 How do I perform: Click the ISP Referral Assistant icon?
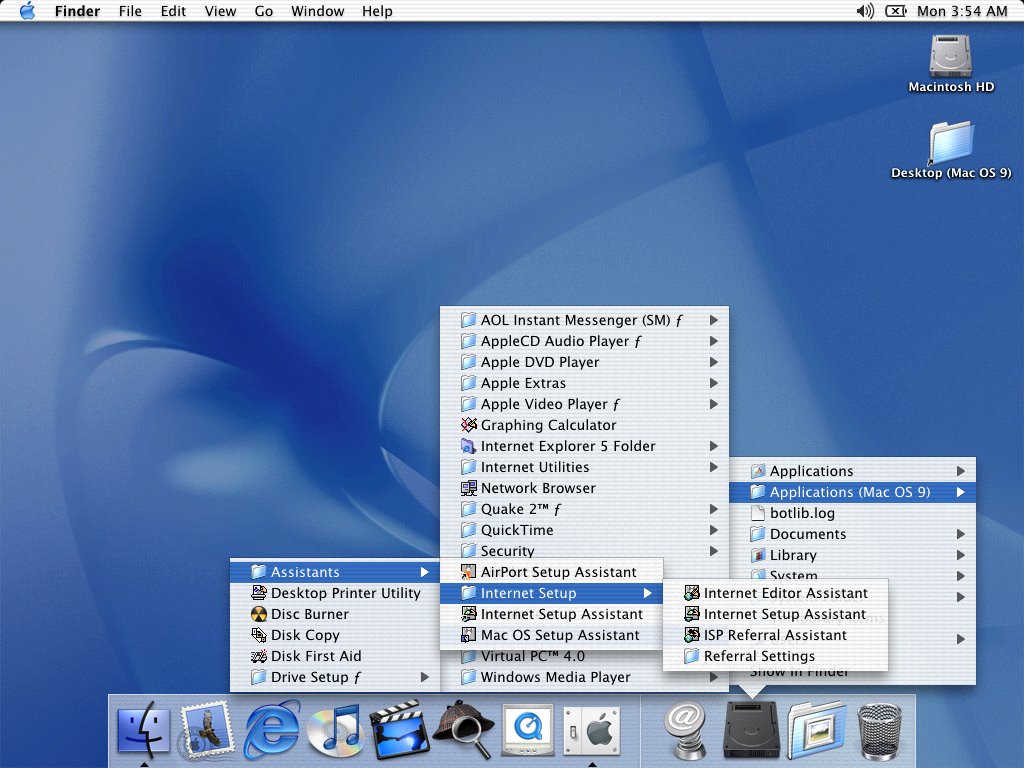click(x=692, y=635)
